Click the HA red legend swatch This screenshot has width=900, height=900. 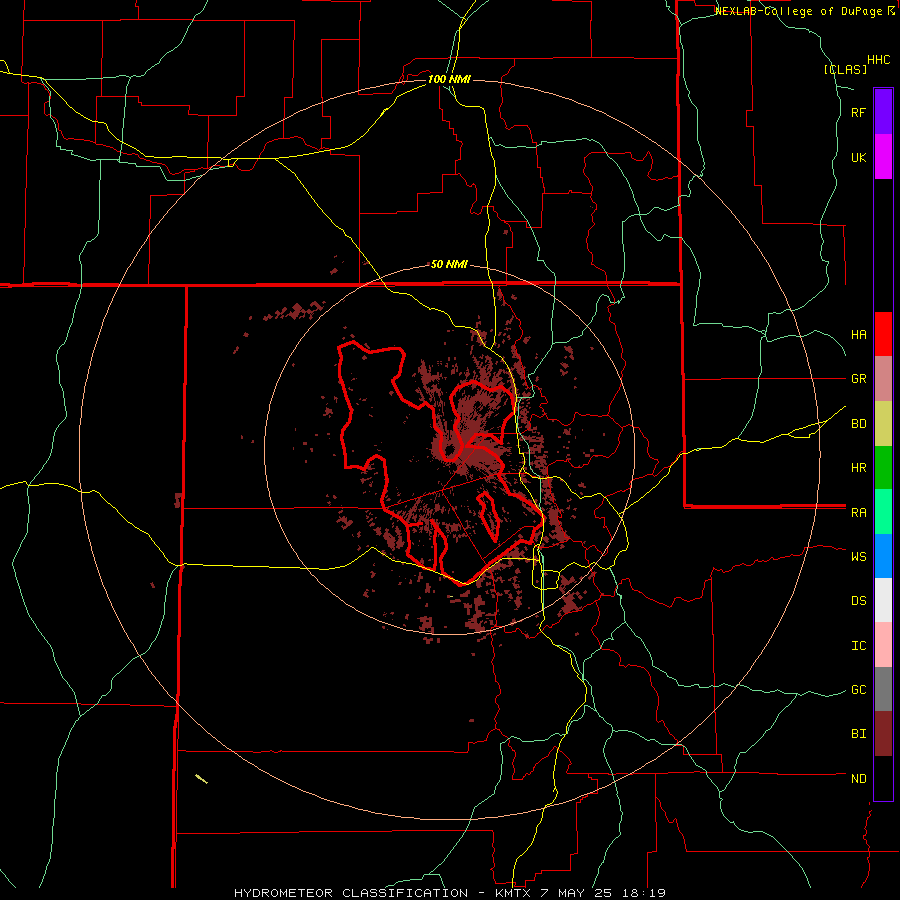pos(883,334)
